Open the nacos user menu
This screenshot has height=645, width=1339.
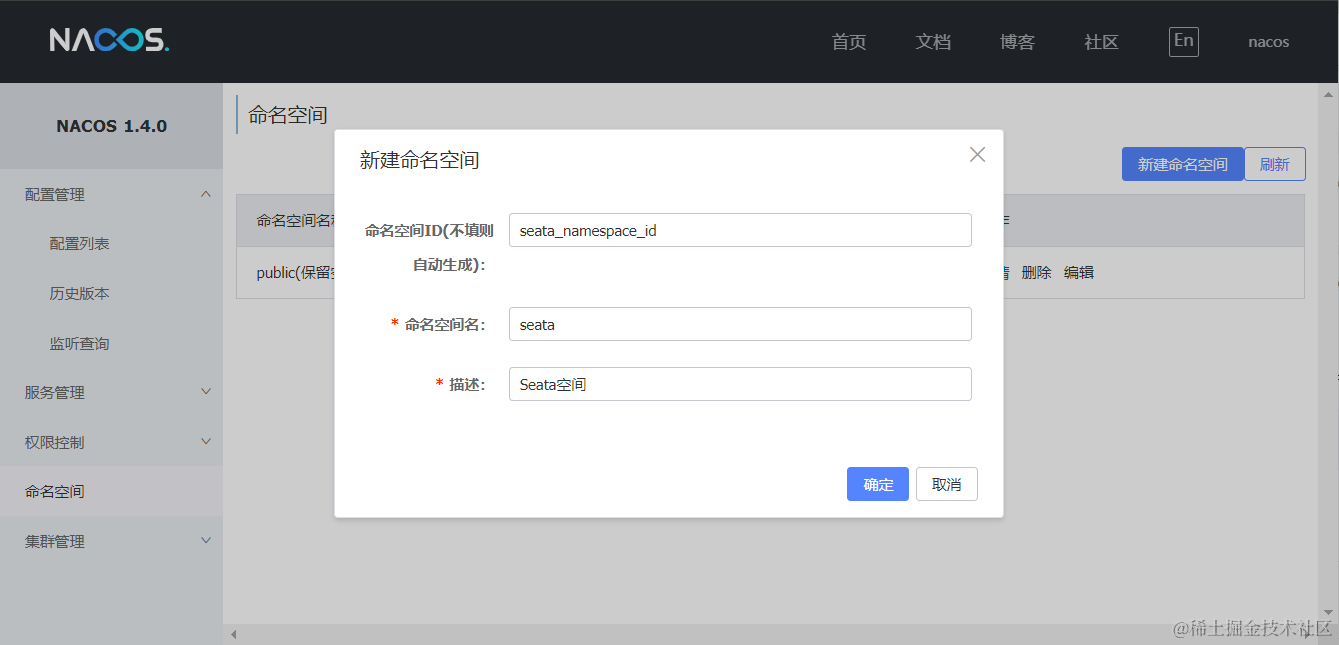coord(1268,42)
